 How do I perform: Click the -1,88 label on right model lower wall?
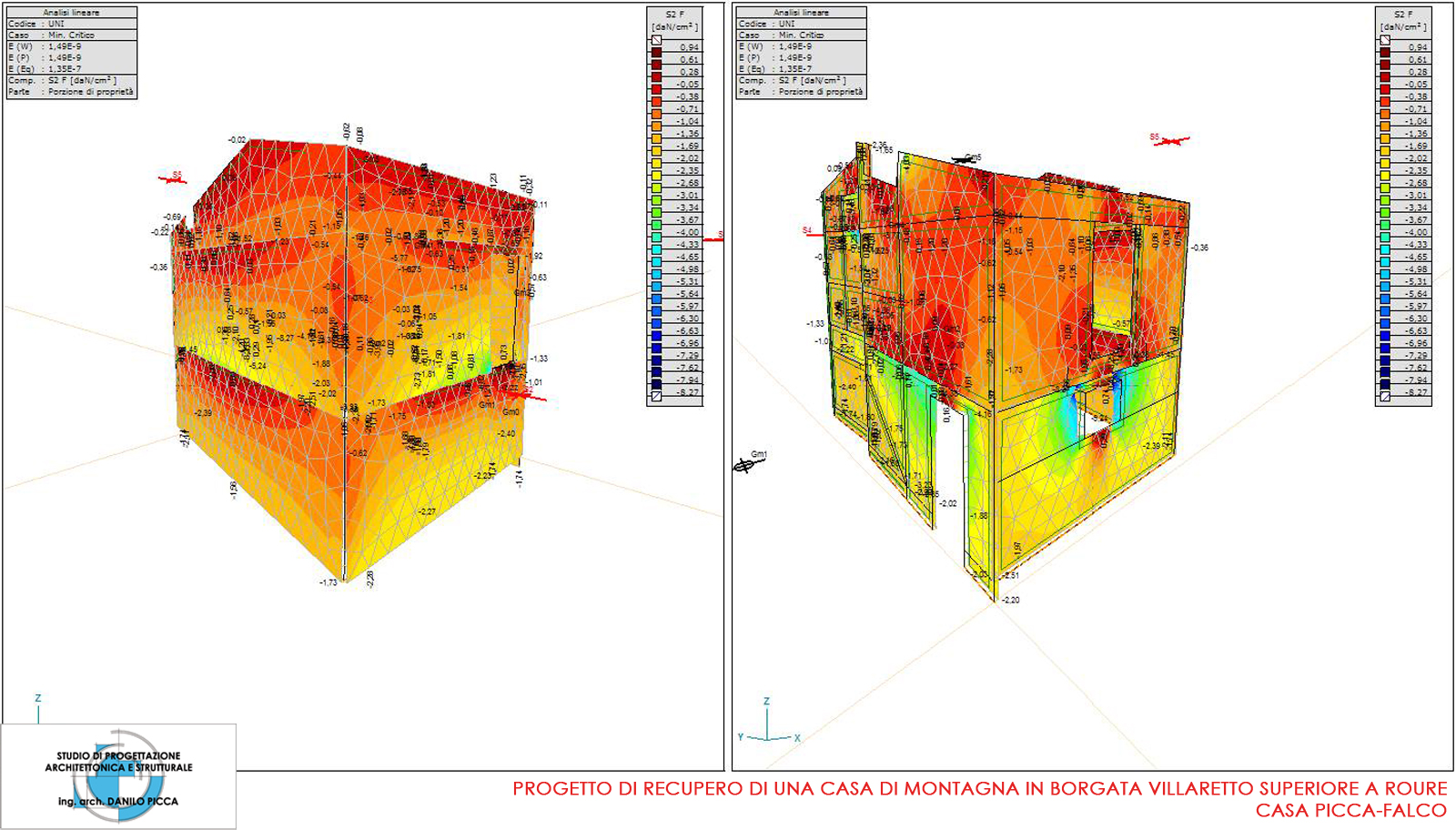(x=978, y=516)
